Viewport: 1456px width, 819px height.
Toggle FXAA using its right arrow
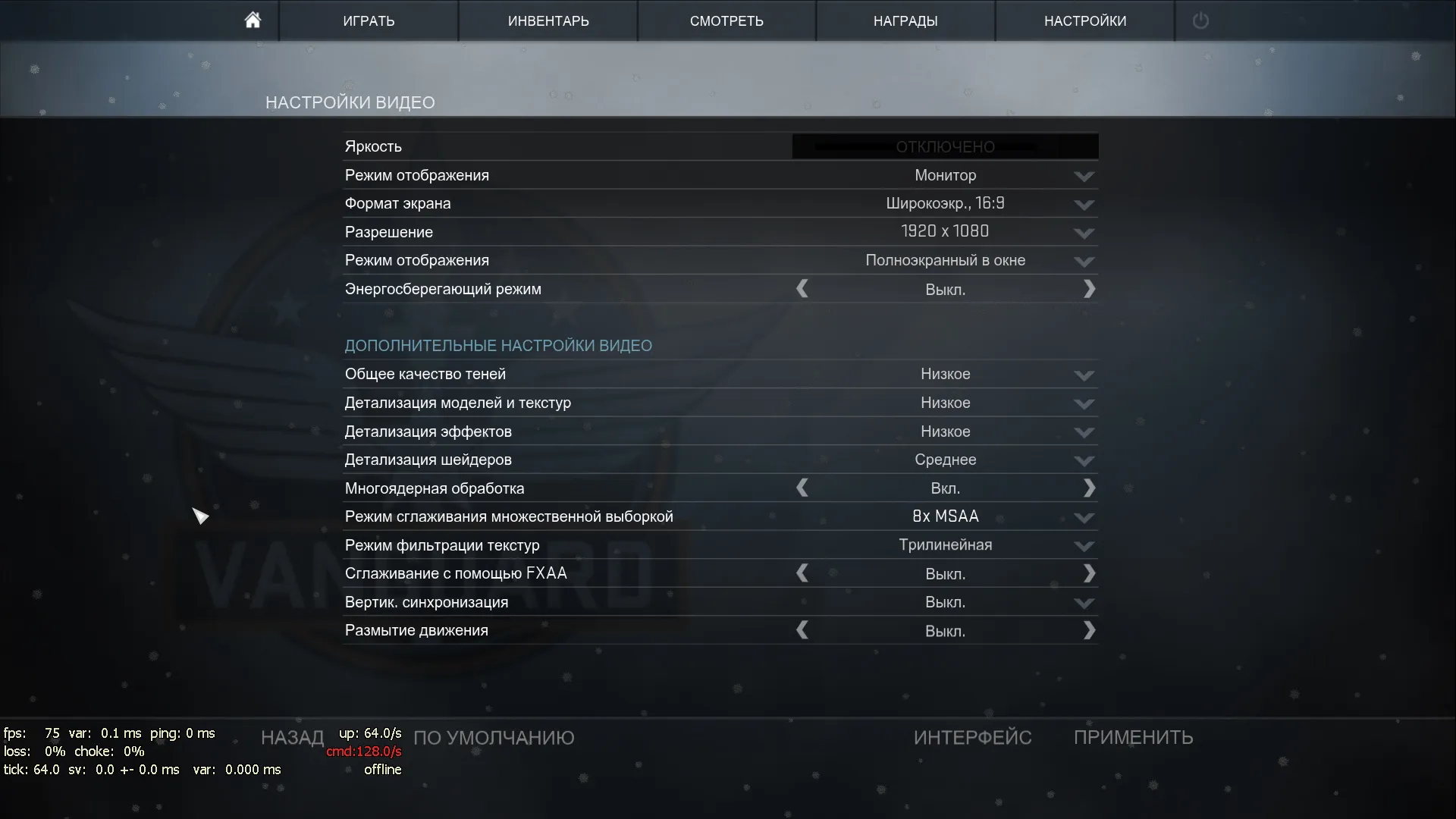(1089, 573)
